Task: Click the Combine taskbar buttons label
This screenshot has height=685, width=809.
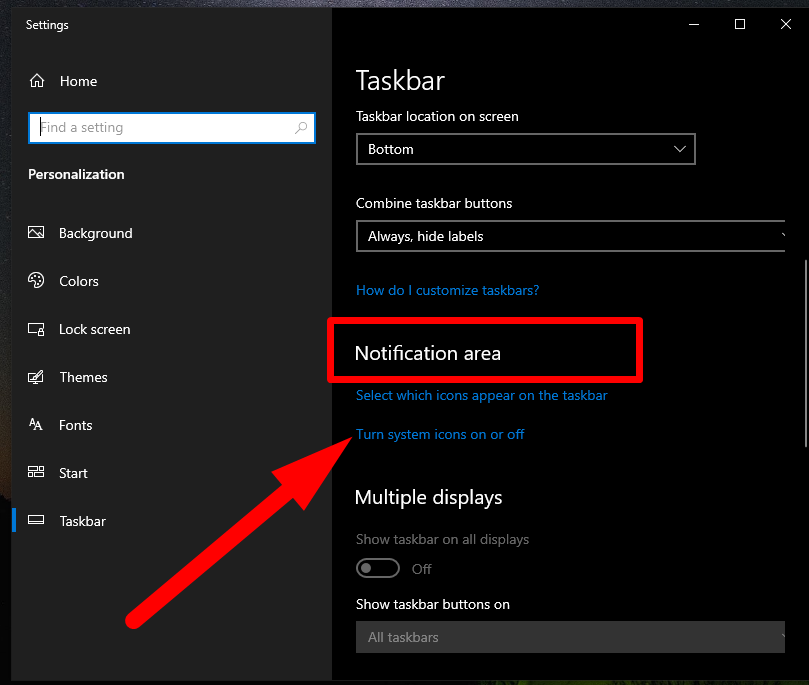Action: coord(434,203)
